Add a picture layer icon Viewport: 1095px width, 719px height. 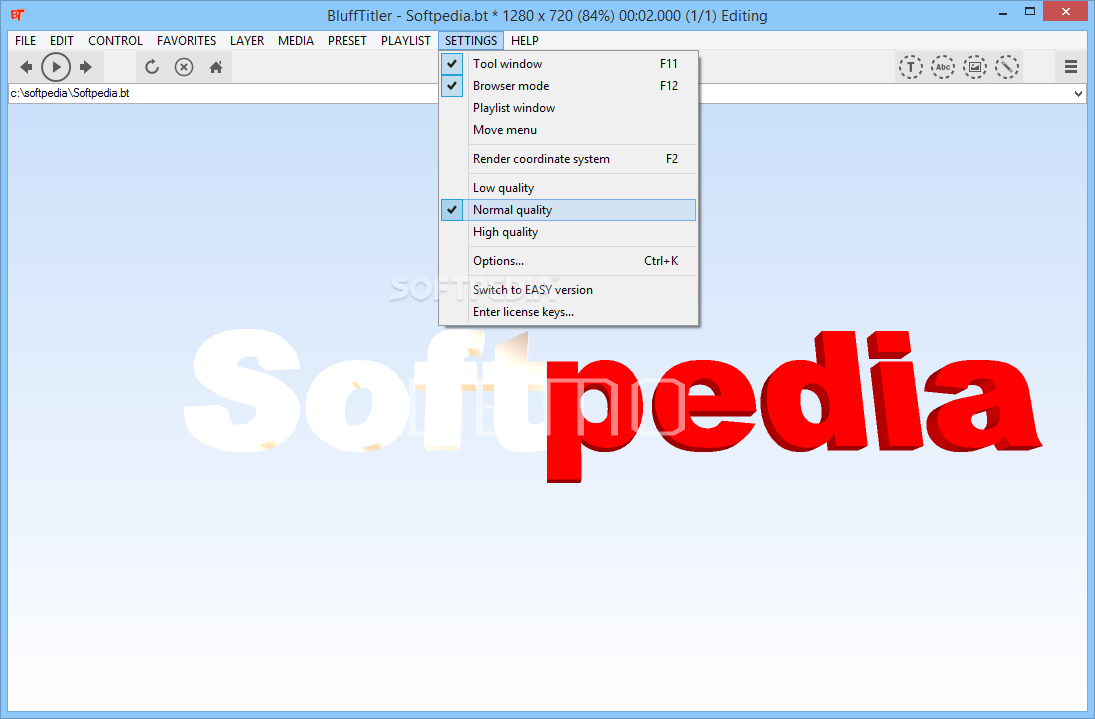click(975, 67)
